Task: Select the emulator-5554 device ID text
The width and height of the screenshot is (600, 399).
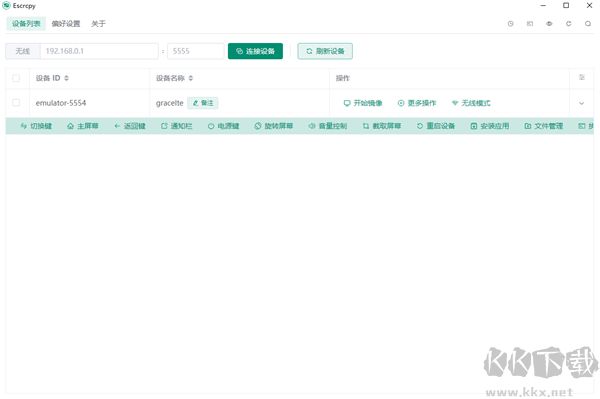Action: (61, 103)
